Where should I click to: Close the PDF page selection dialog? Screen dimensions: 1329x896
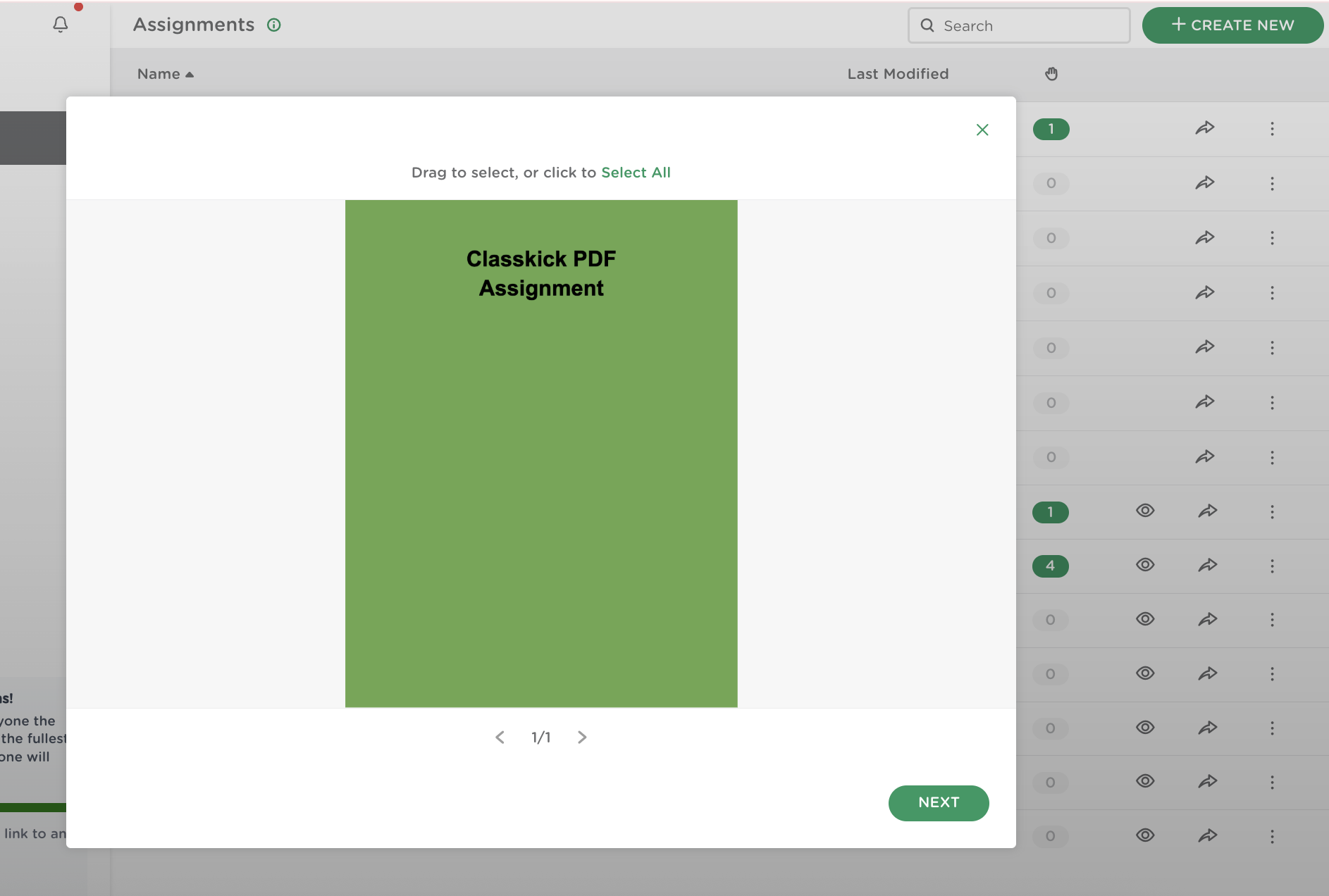click(x=982, y=130)
